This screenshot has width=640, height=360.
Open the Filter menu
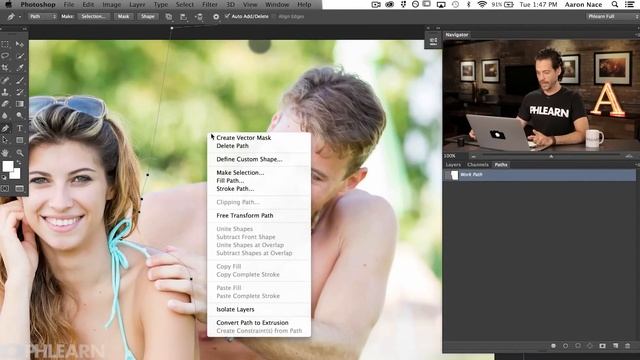[209, 4]
